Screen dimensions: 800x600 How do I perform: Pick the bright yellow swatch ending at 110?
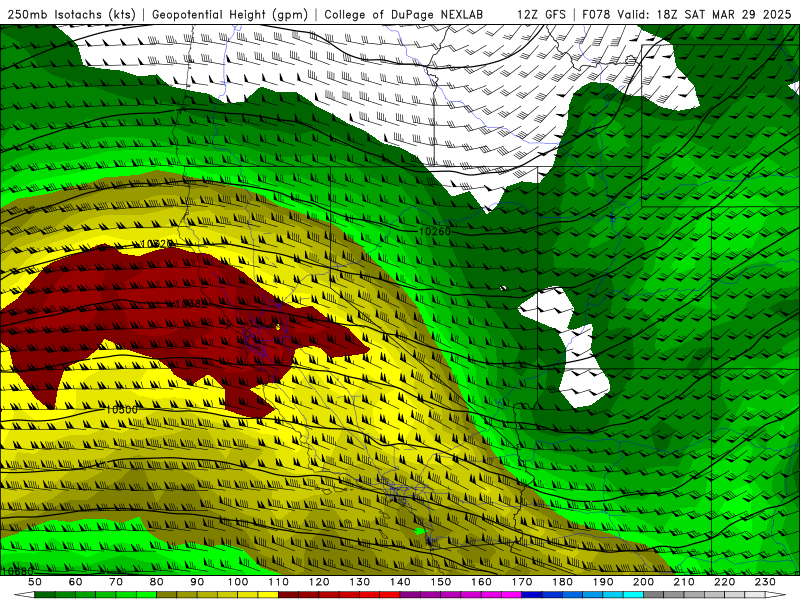click(x=268, y=595)
